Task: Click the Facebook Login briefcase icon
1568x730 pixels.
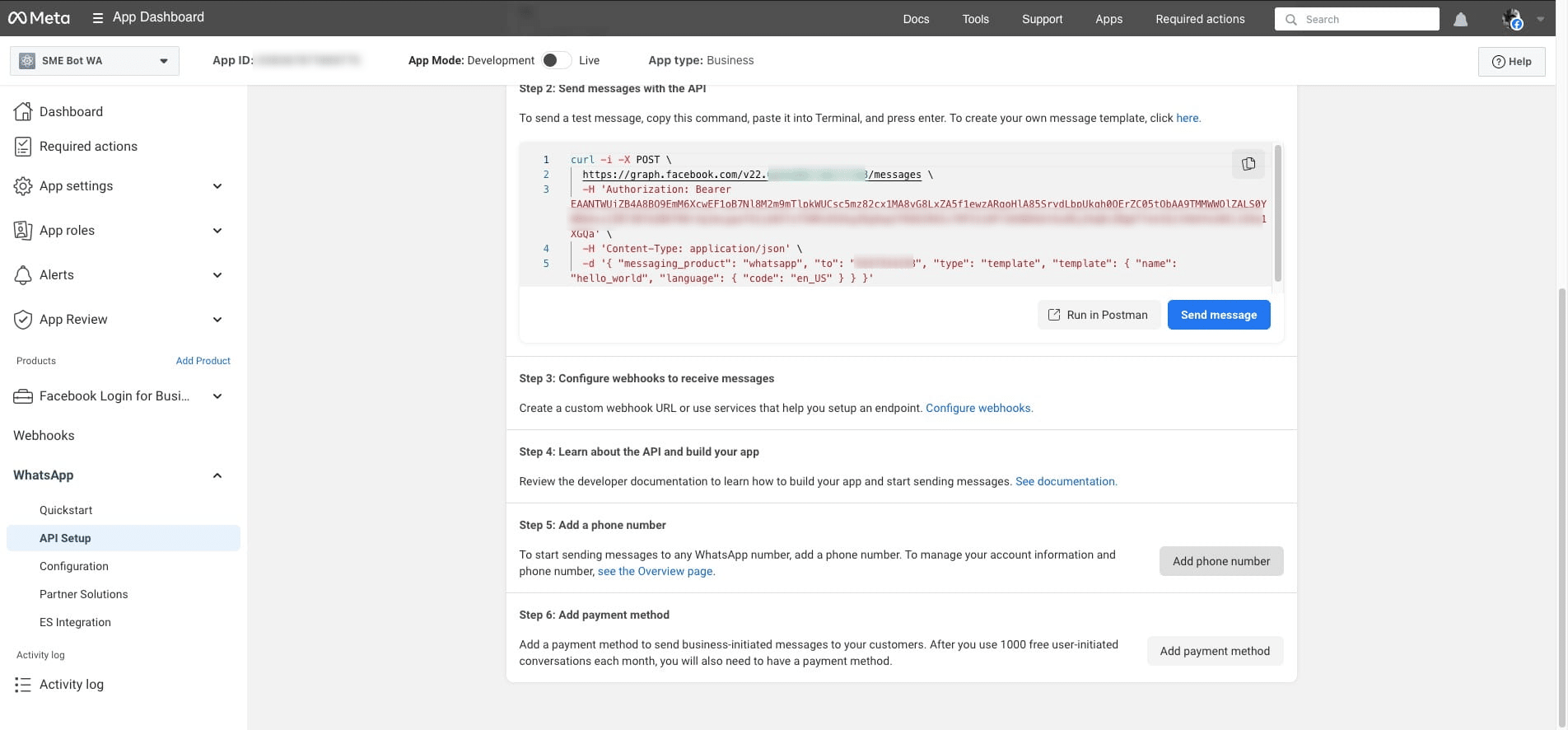Action: pos(23,396)
